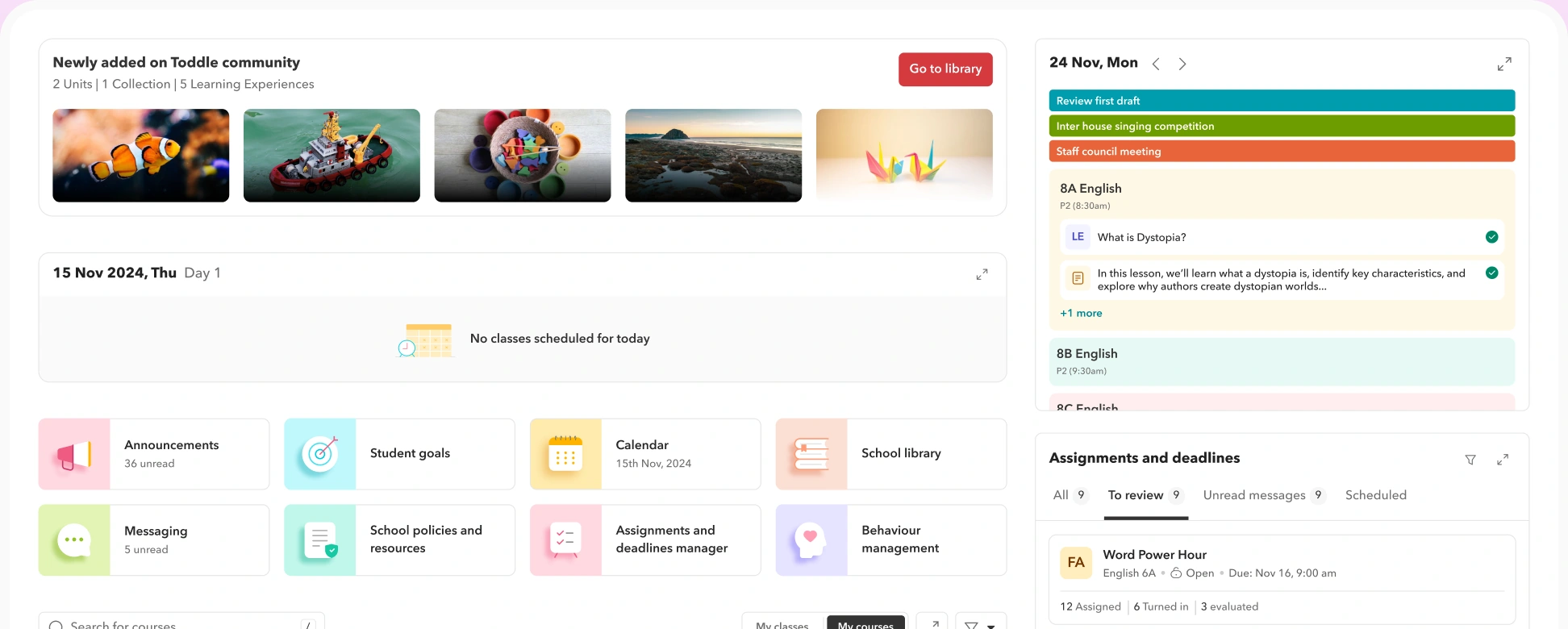Open Assignments and deadlines manager checklist icon

565,540
